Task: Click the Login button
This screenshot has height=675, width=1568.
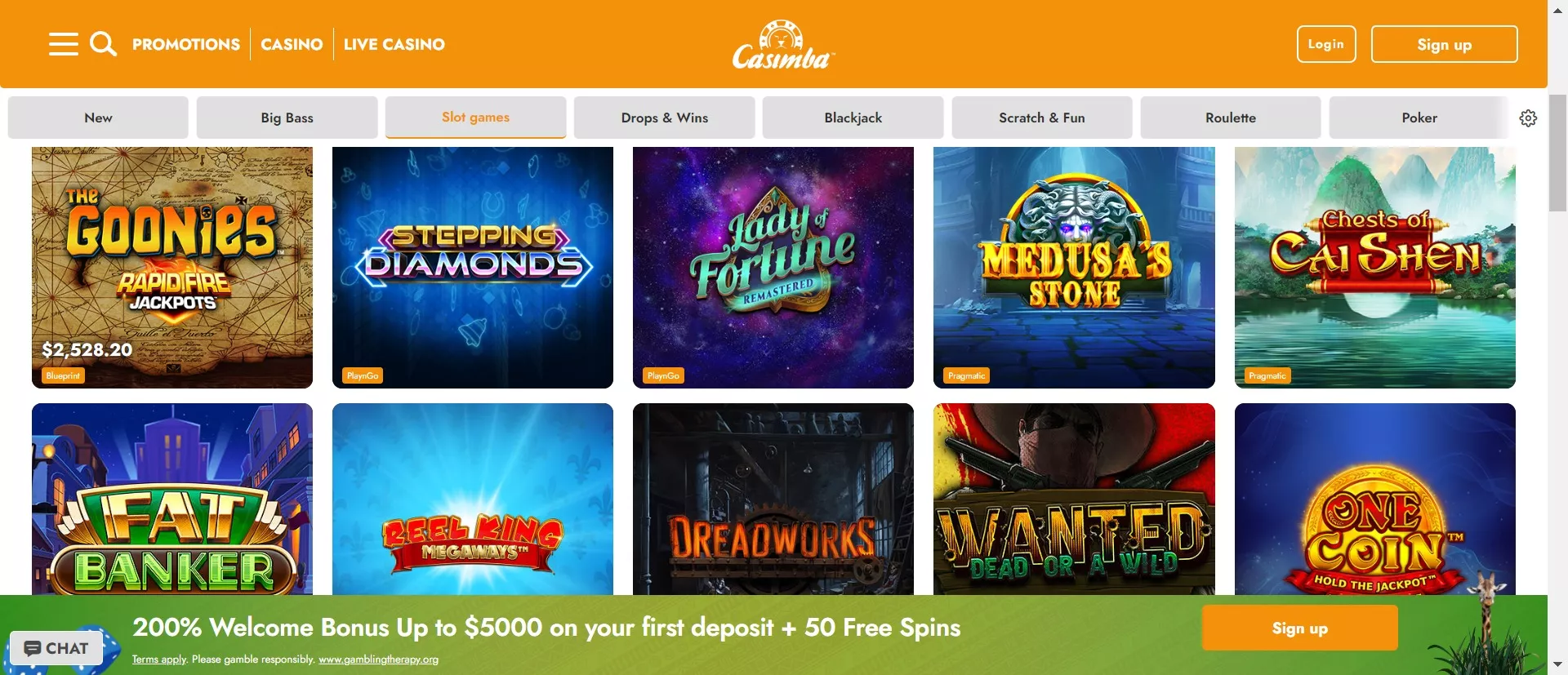Action: pyautogui.click(x=1325, y=44)
